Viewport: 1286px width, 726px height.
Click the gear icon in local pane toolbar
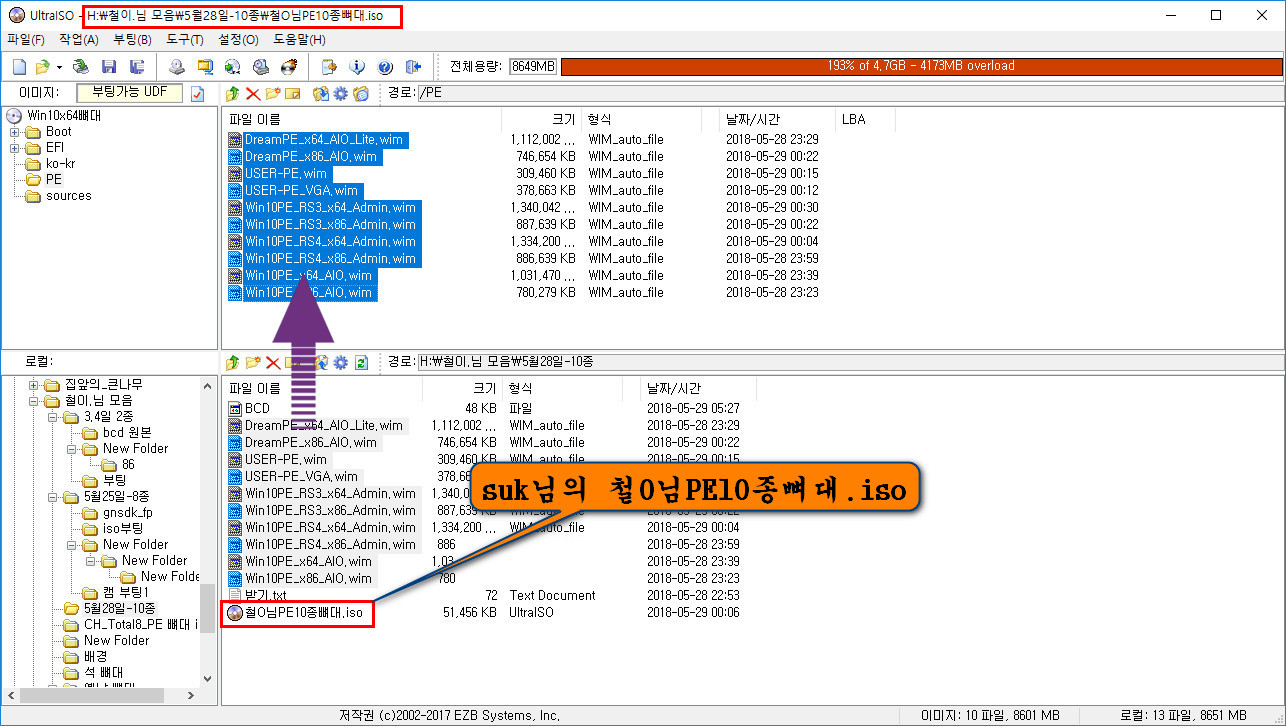pyautogui.click(x=341, y=362)
